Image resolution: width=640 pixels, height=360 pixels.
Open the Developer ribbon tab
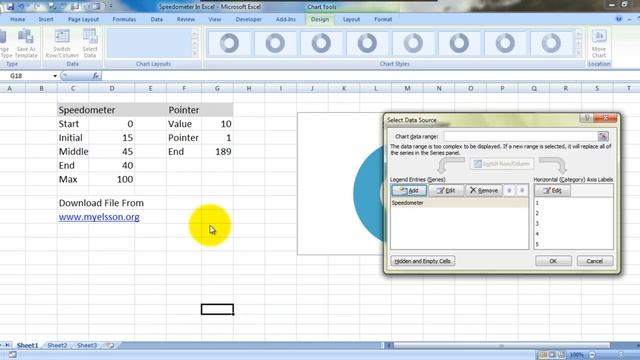[249, 19]
